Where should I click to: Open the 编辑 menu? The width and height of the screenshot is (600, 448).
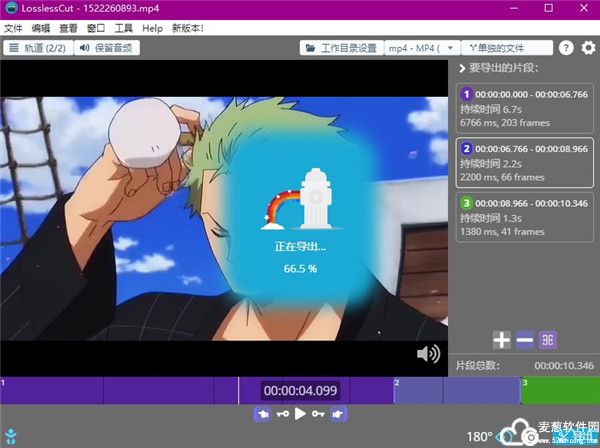point(41,28)
